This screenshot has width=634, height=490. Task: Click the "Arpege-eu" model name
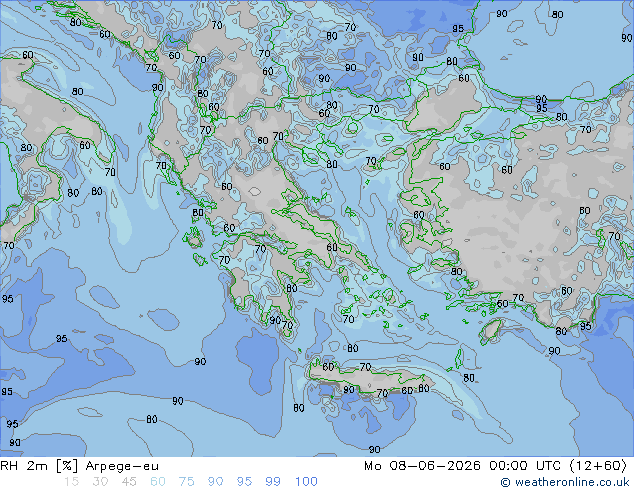pos(122,467)
